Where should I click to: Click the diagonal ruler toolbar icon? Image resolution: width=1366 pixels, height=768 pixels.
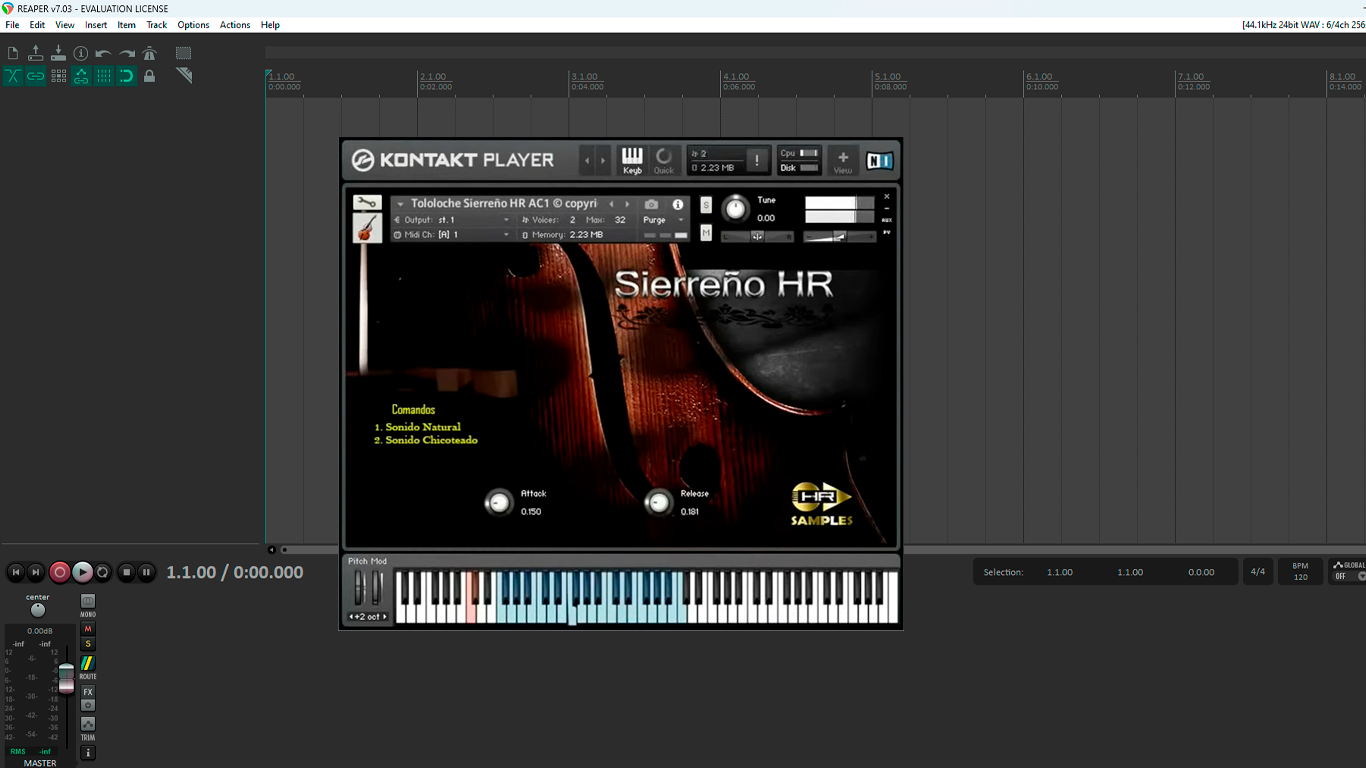pyautogui.click(x=184, y=76)
